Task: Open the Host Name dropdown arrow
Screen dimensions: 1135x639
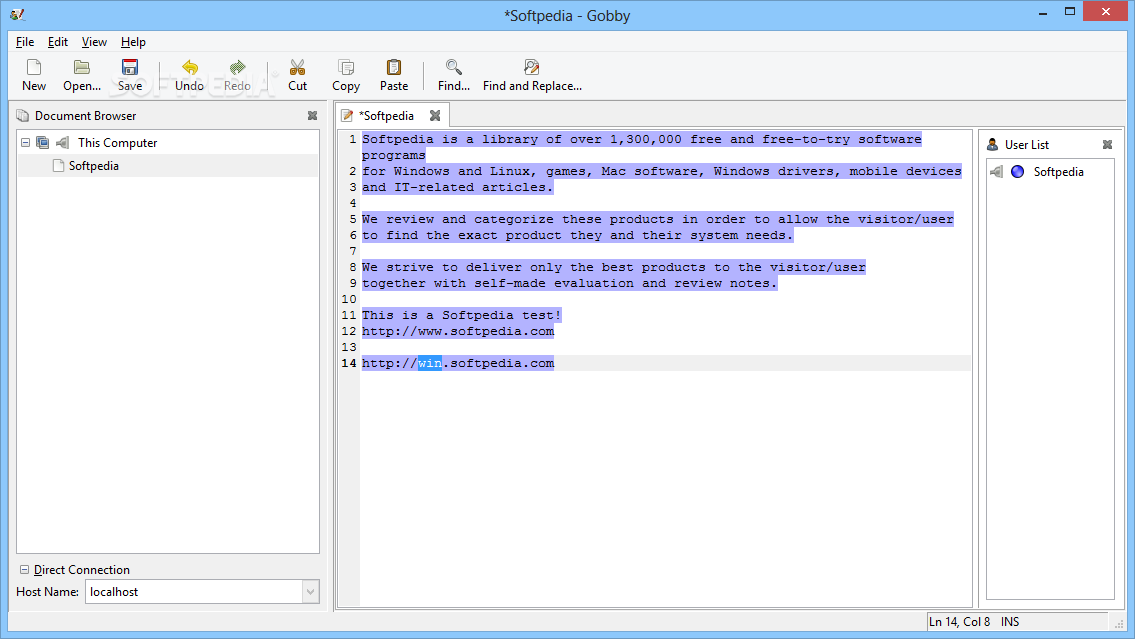Action: coord(311,592)
